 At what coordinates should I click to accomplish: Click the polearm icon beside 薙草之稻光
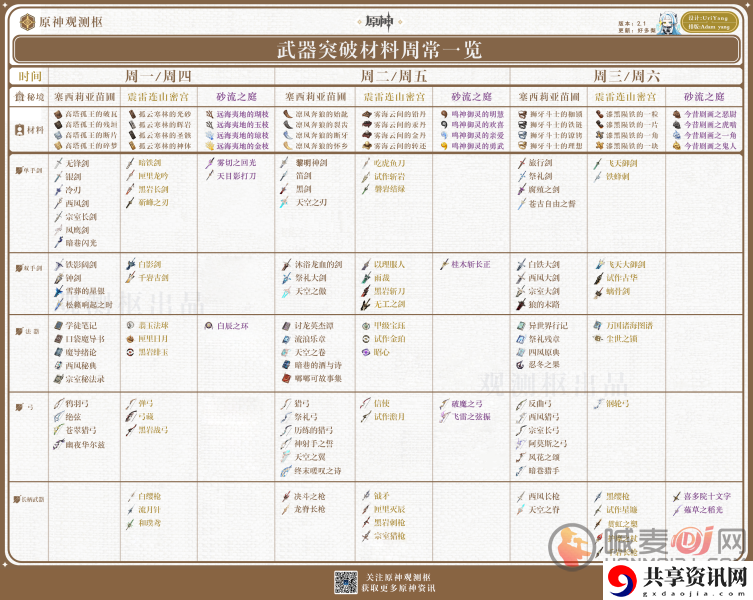tap(677, 510)
